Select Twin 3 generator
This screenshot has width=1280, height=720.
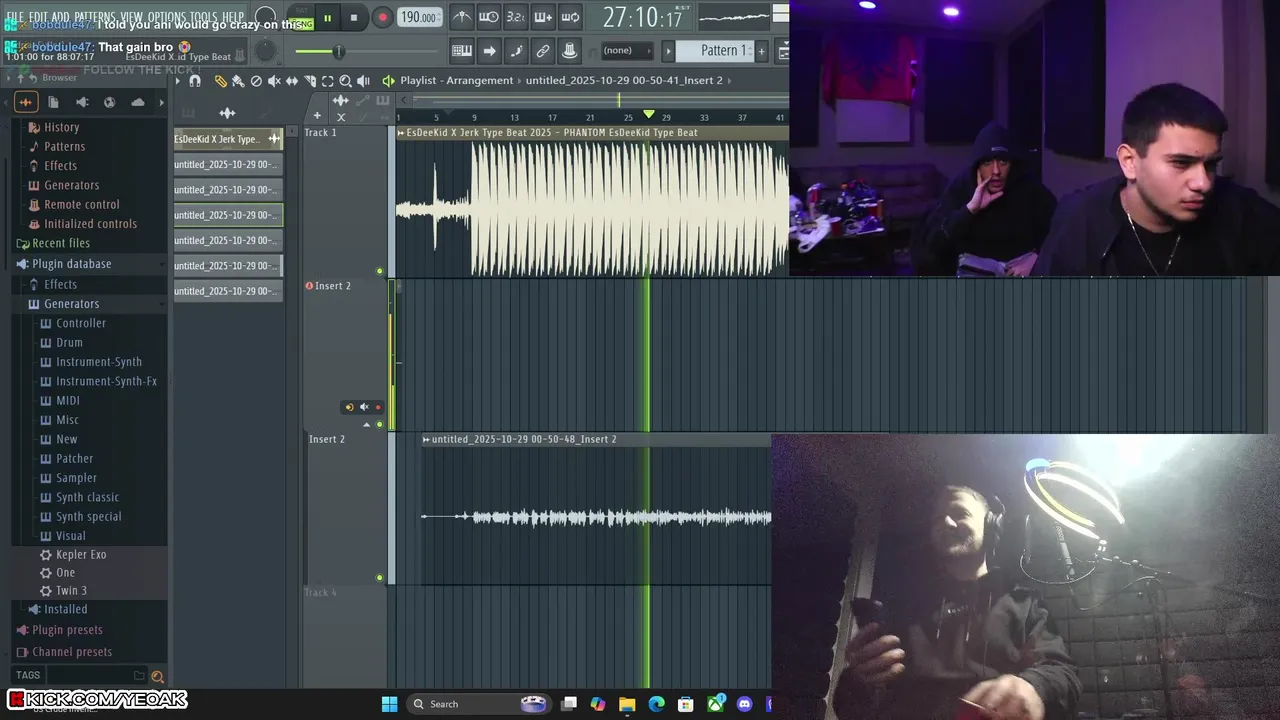click(x=71, y=590)
